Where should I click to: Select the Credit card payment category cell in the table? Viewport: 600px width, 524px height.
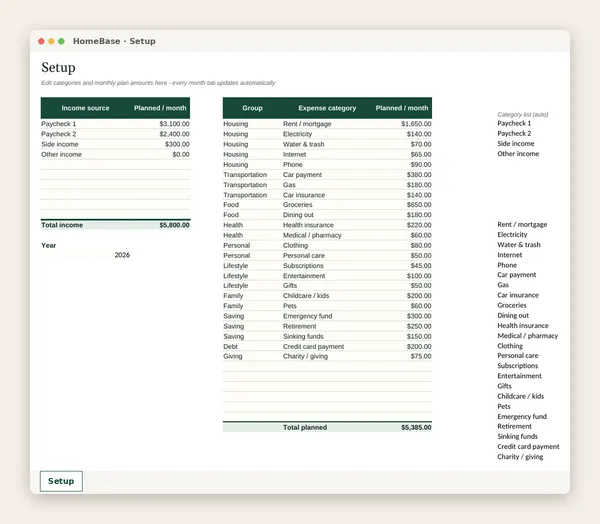[x=313, y=346]
